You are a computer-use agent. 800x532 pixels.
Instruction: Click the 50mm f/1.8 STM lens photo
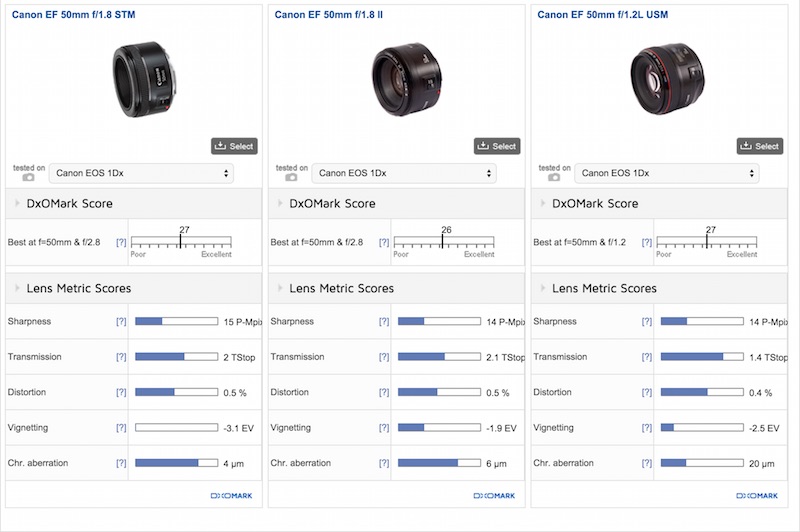coord(144,80)
